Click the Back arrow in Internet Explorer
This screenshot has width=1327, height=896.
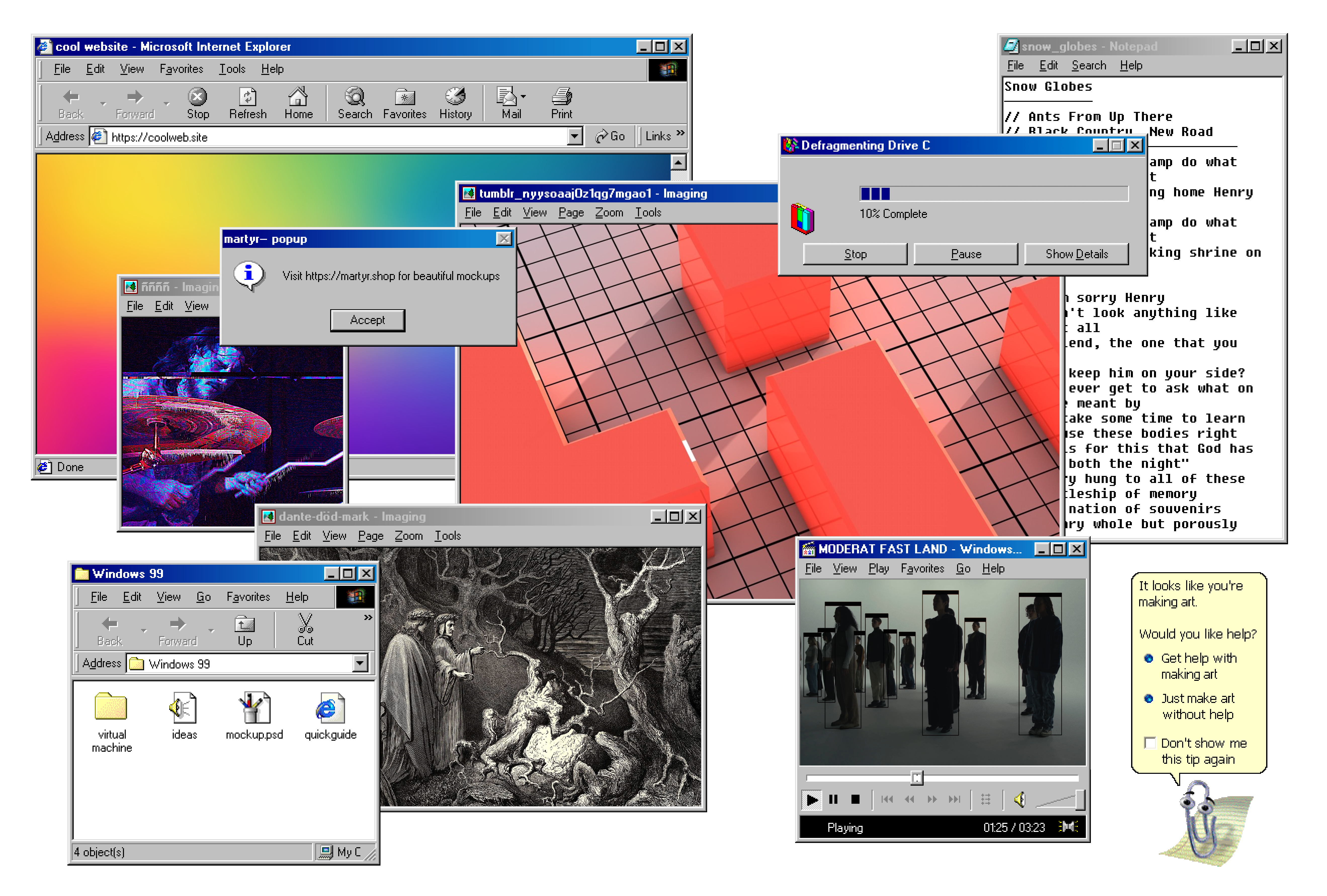point(71,103)
